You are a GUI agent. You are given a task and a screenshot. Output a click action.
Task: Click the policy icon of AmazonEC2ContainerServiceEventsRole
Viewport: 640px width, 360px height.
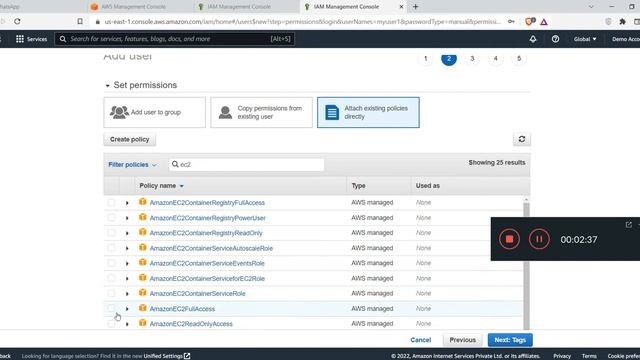tap(142, 262)
